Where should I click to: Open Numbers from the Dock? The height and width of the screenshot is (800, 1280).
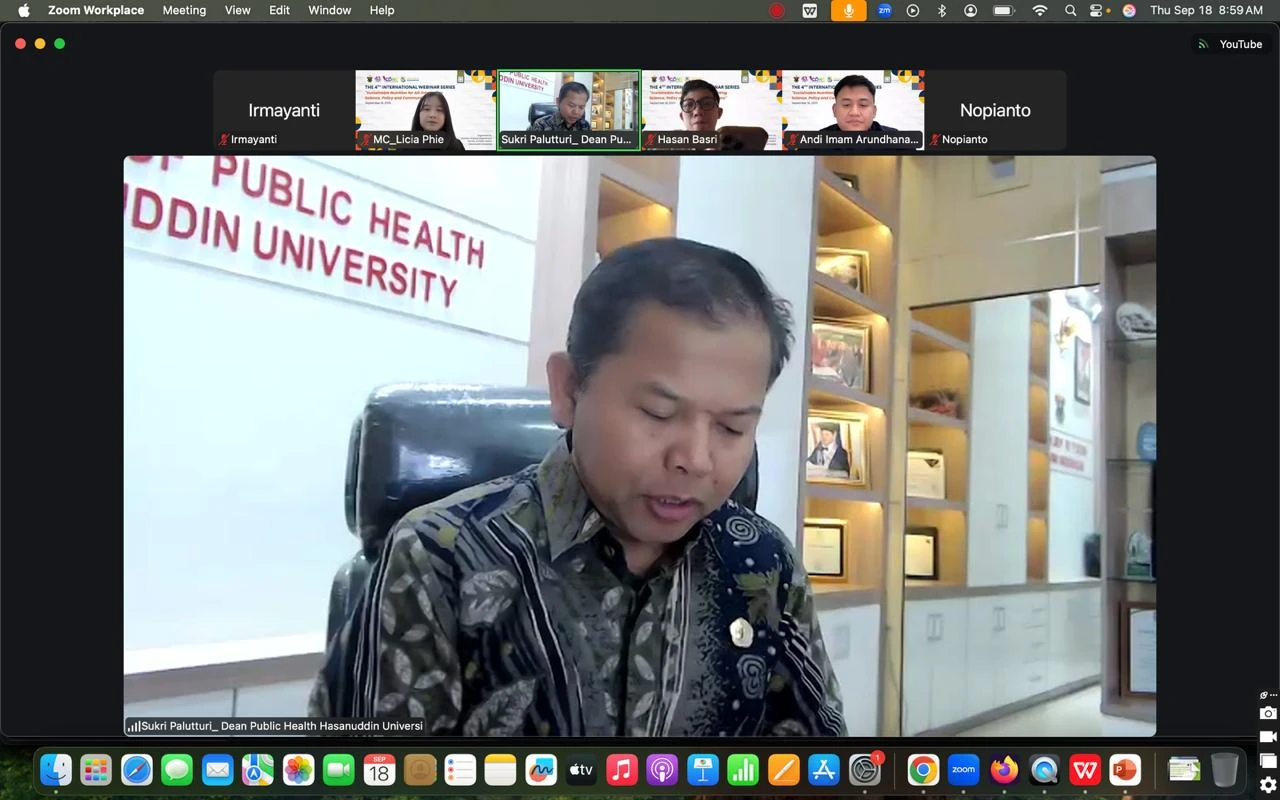[743, 770]
